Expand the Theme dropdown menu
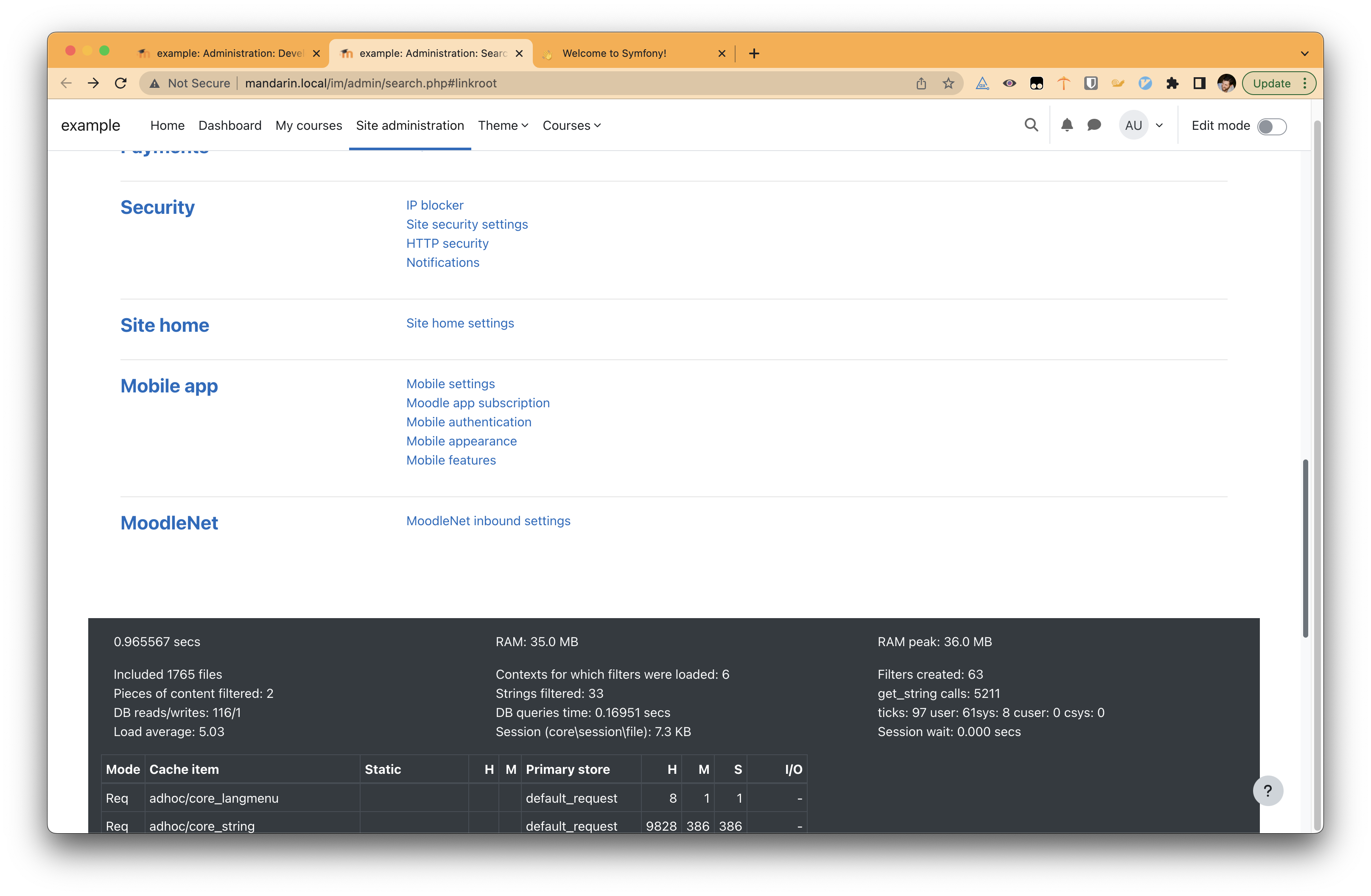The image size is (1371, 896). (503, 126)
